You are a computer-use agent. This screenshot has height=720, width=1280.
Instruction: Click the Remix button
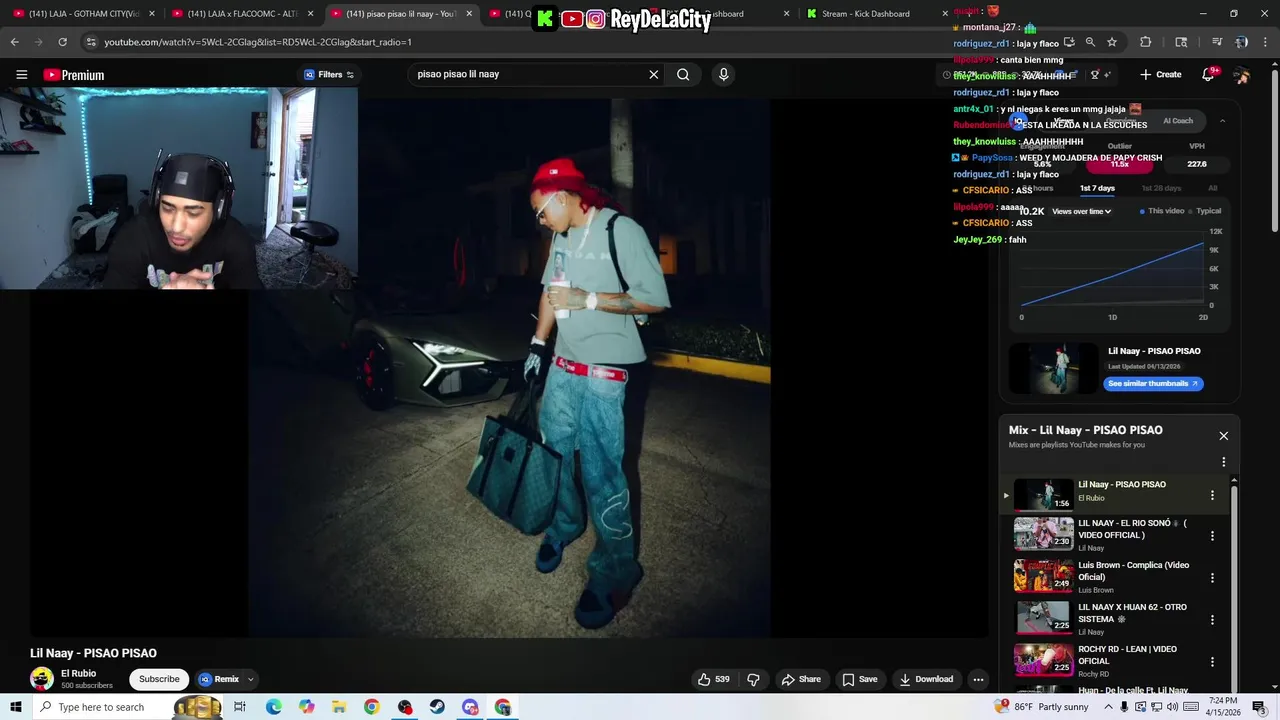pyautogui.click(x=219, y=679)
